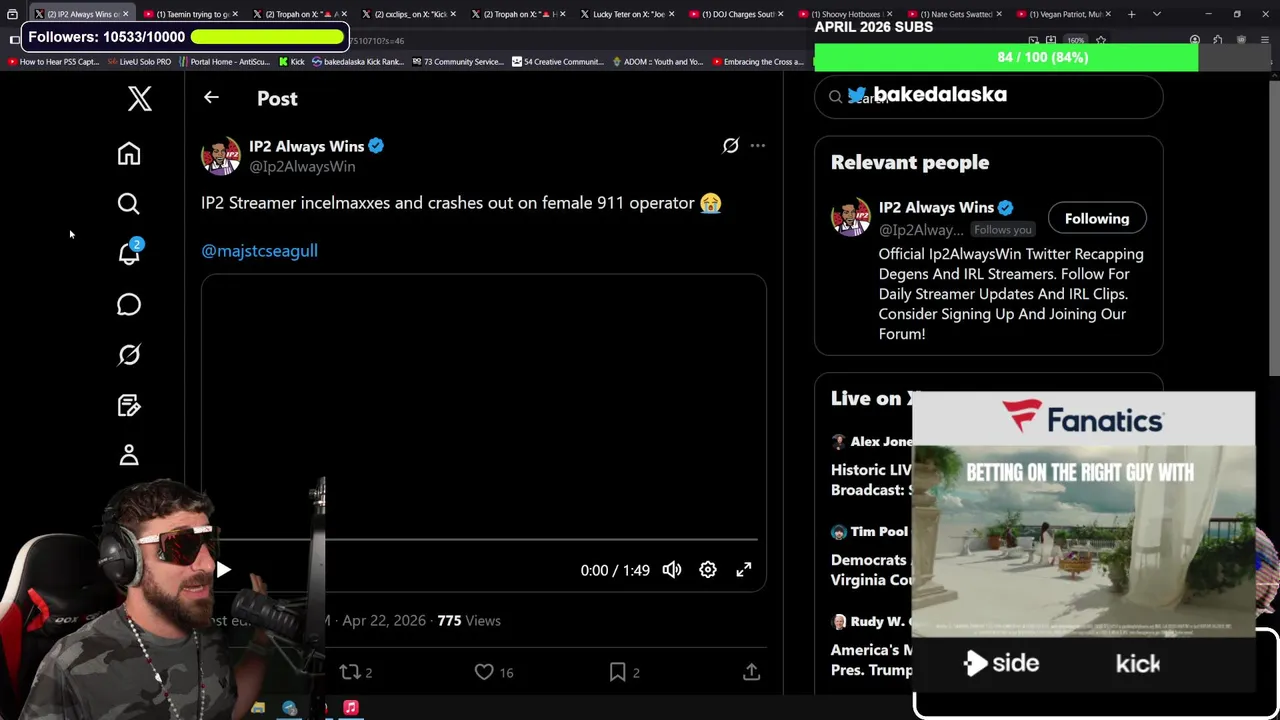The width and height of the screenshot is (1280, 720).
Task: Click the Following button for IP2 Always Wins
Action: [x=1097, y=219]
